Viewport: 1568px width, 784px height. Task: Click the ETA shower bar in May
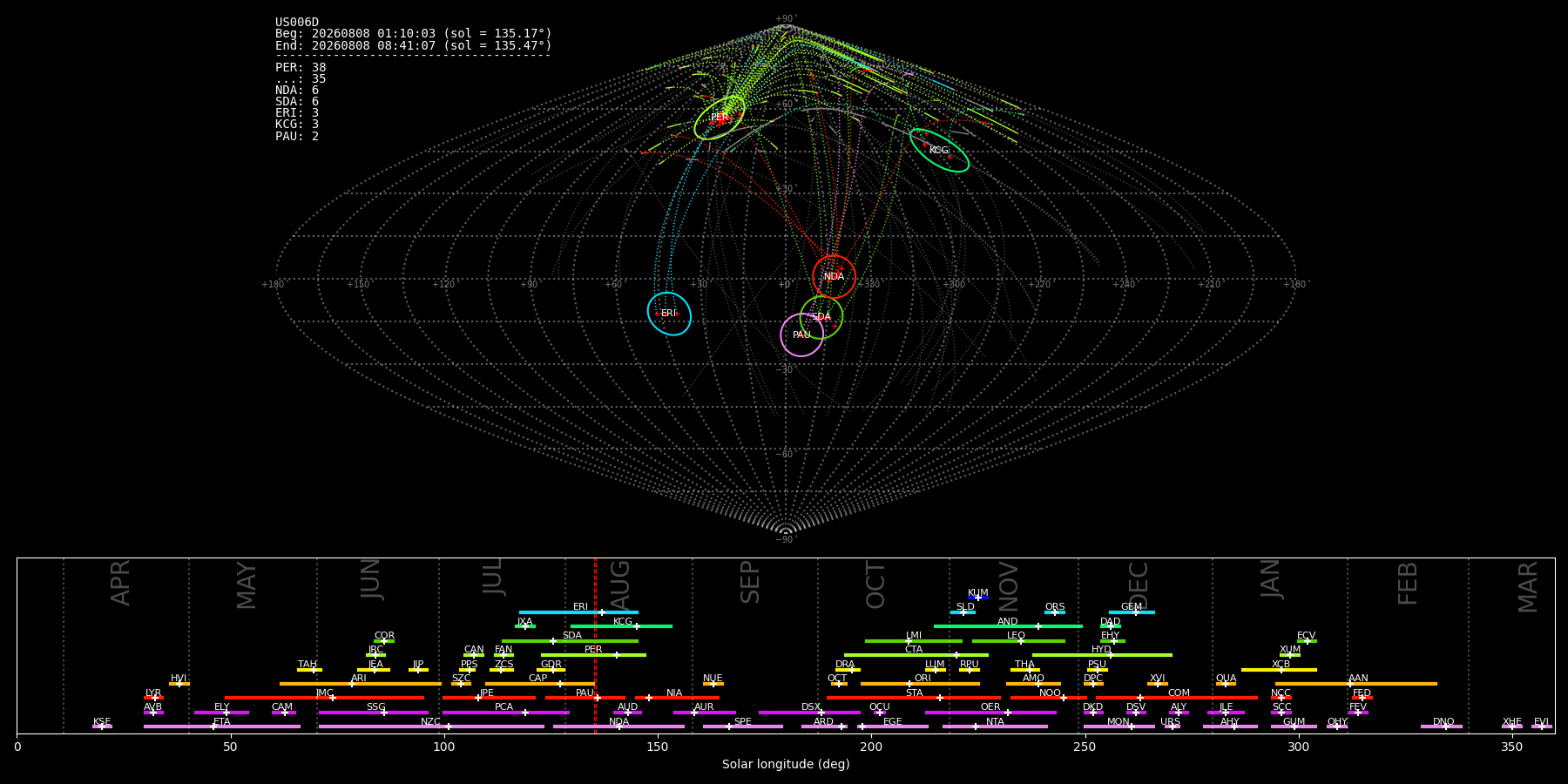(x=222, y=726)
